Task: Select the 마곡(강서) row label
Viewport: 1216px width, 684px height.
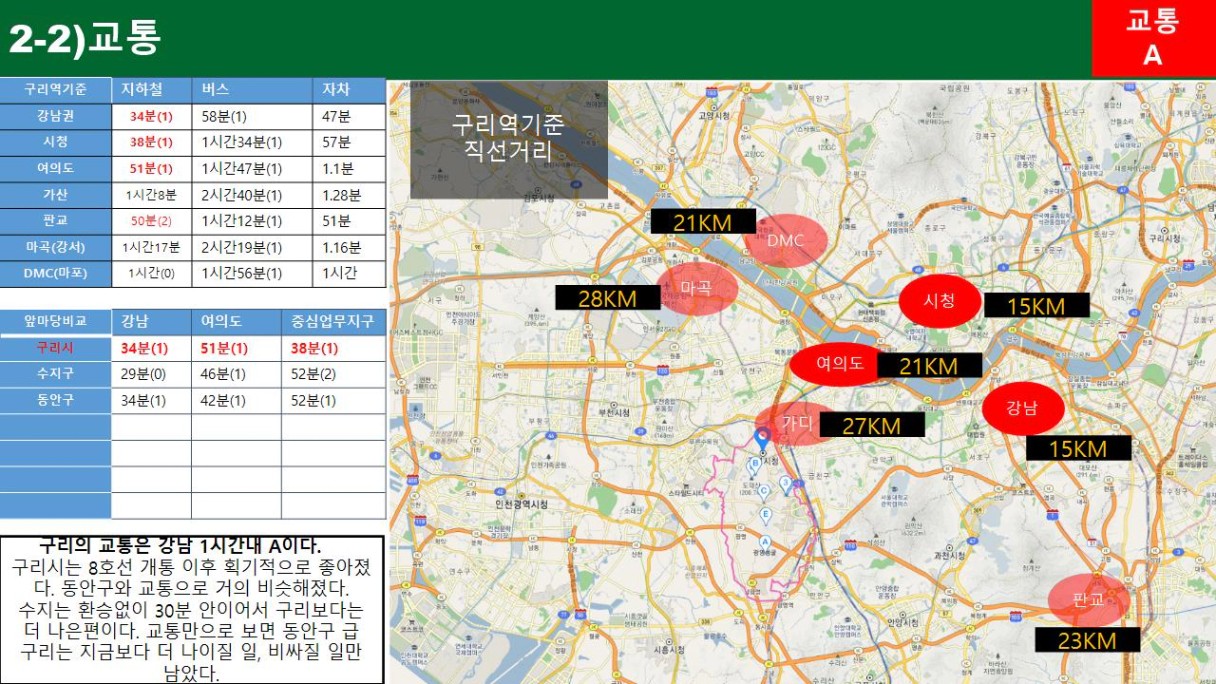Action: (55, 247)
